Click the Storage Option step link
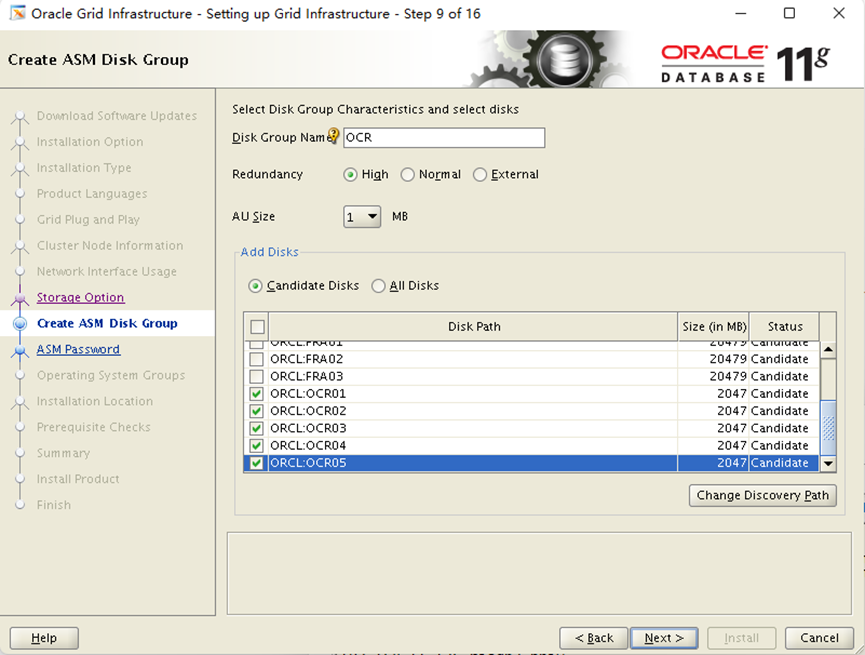 click(x=81, y=297)
